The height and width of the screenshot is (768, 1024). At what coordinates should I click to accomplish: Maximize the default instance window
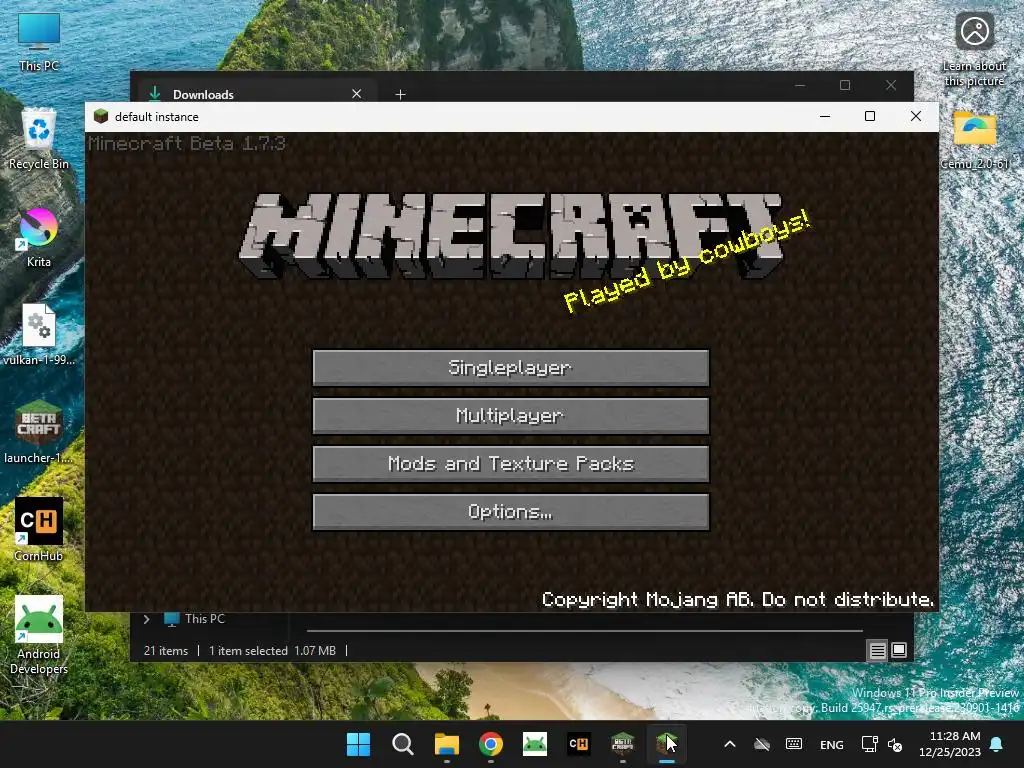pos(870,116)
